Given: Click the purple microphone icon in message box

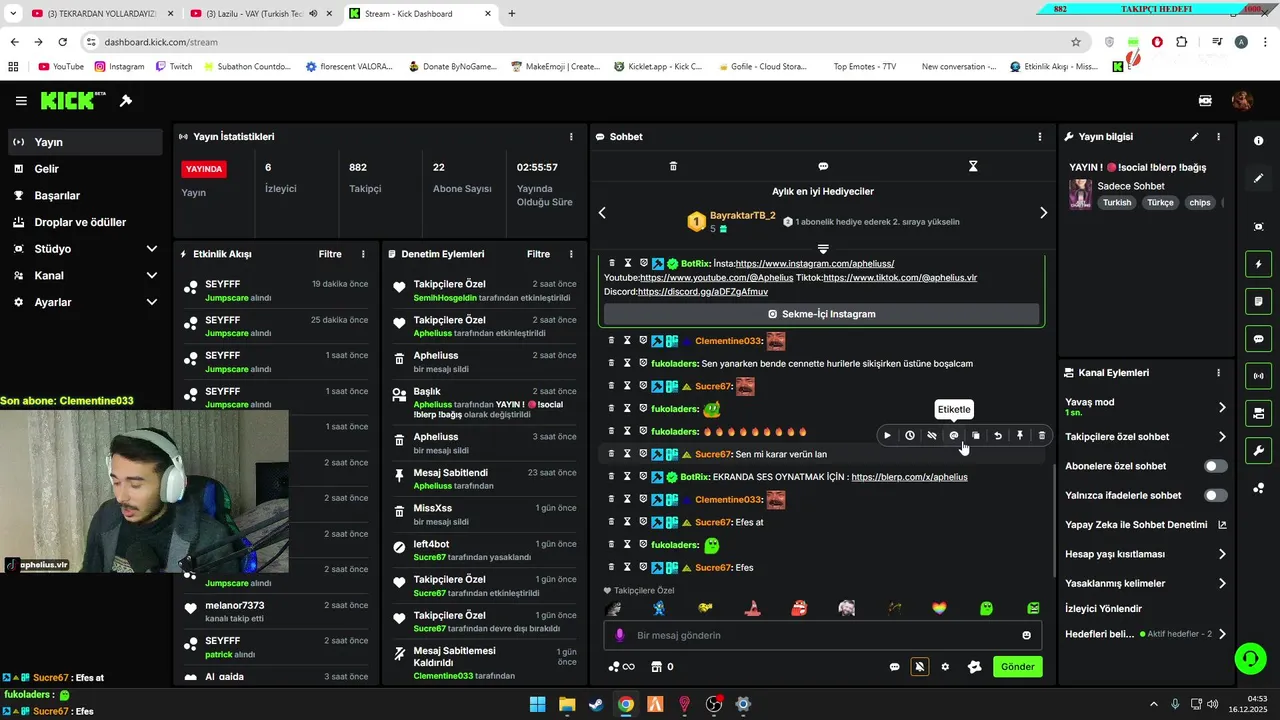Looking at the screenshot, I should pos(619,635).
